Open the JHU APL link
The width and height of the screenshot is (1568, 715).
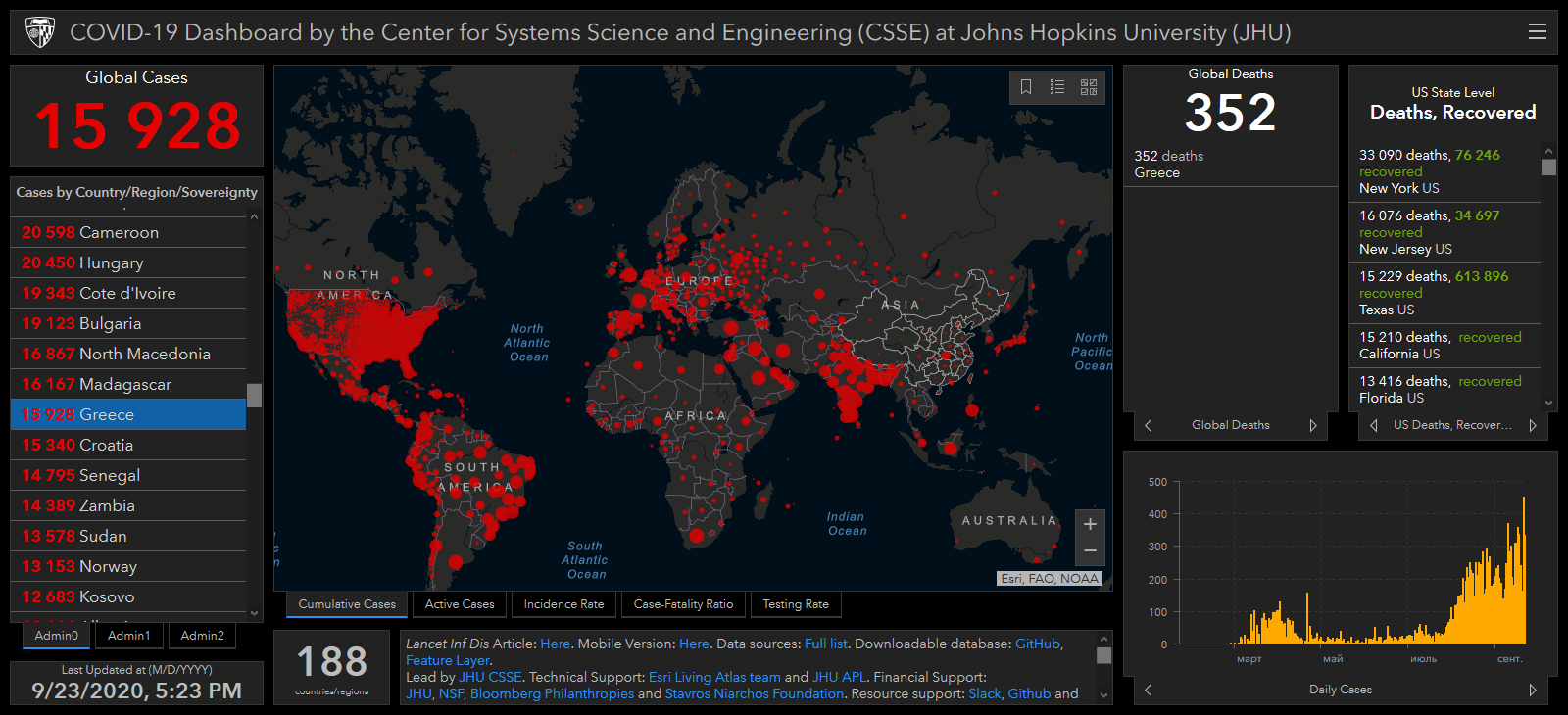(840, 677)
